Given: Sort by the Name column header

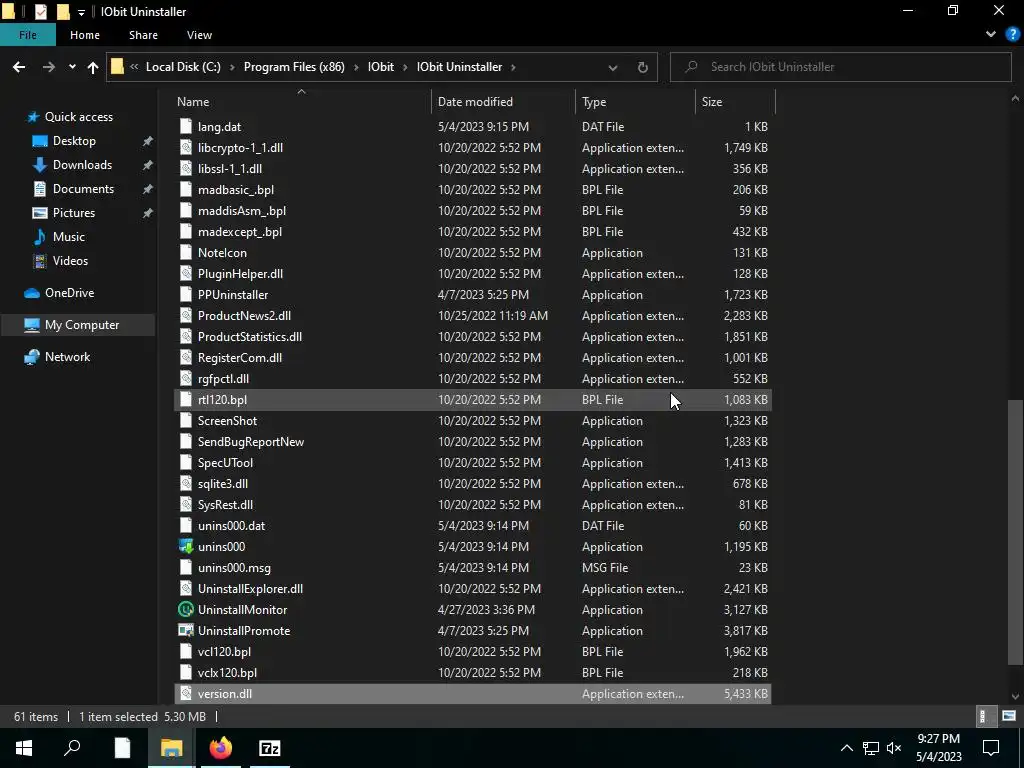Looking at the screenshot, I should (302, 102).
